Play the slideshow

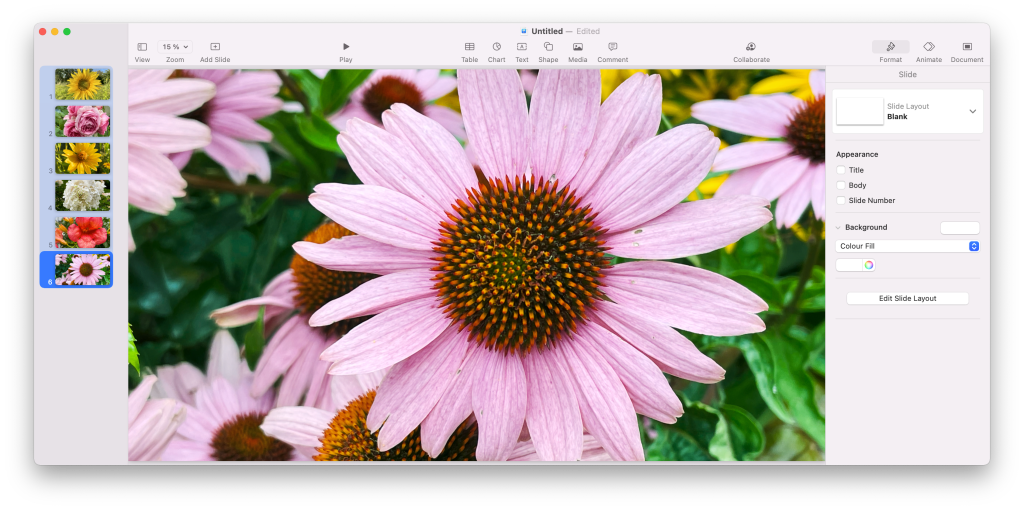[346, 46]
